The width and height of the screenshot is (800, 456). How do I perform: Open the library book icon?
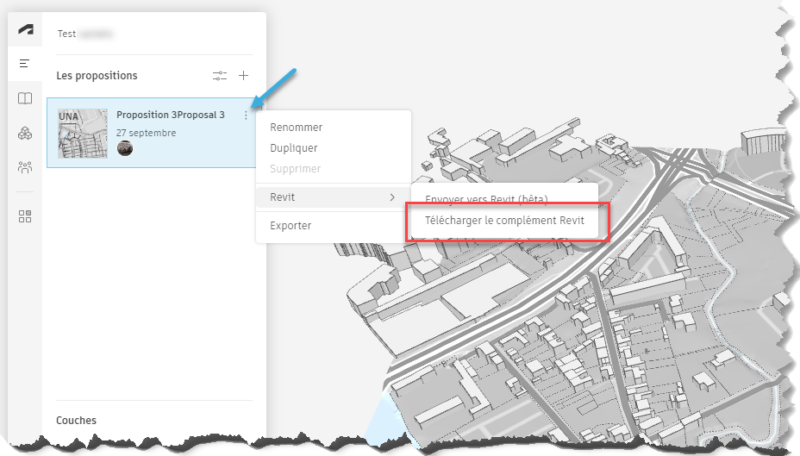point(25,99)
